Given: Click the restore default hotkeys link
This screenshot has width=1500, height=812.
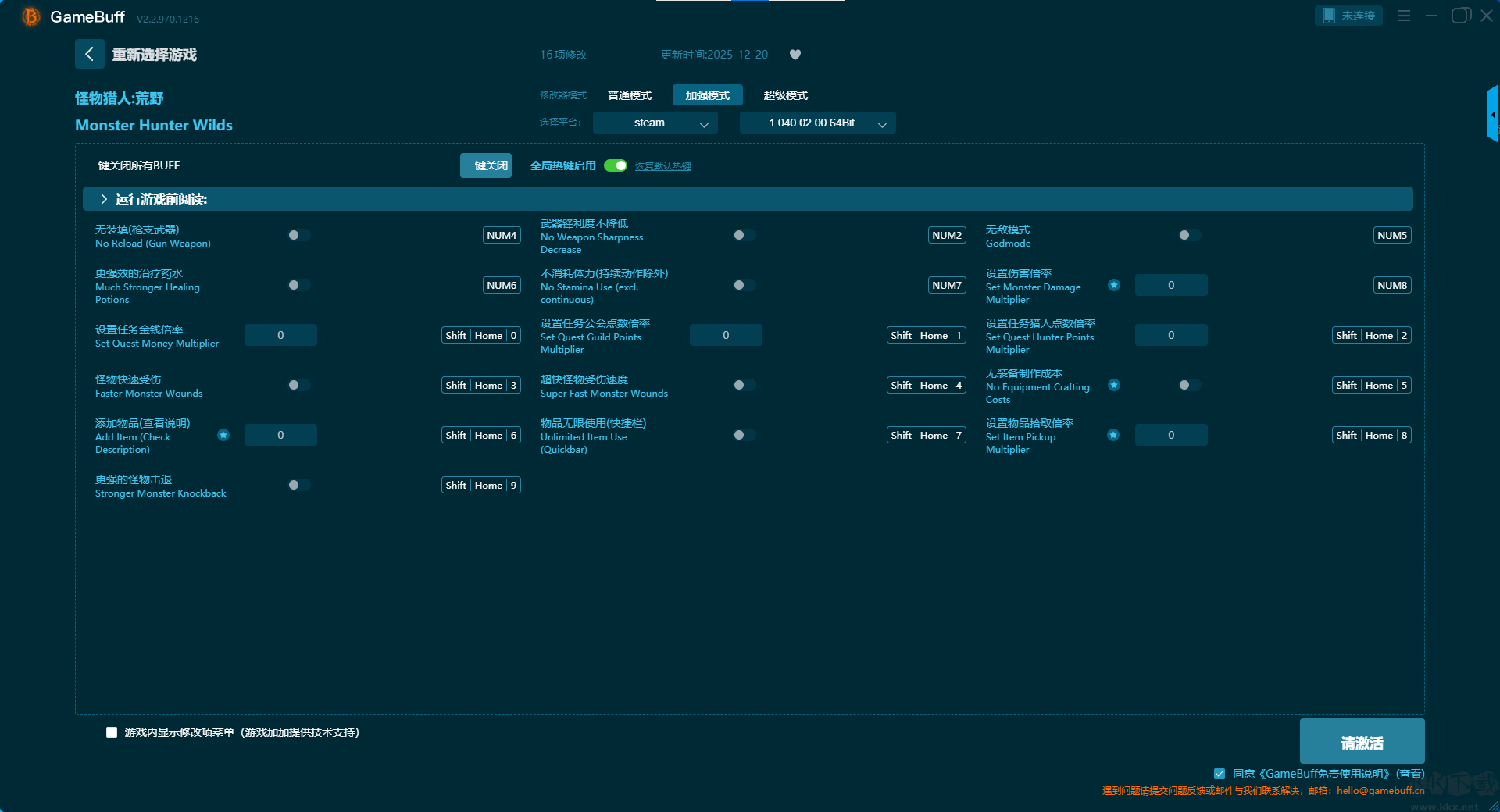Looking at the screenshot, I should tap(662, 166).
